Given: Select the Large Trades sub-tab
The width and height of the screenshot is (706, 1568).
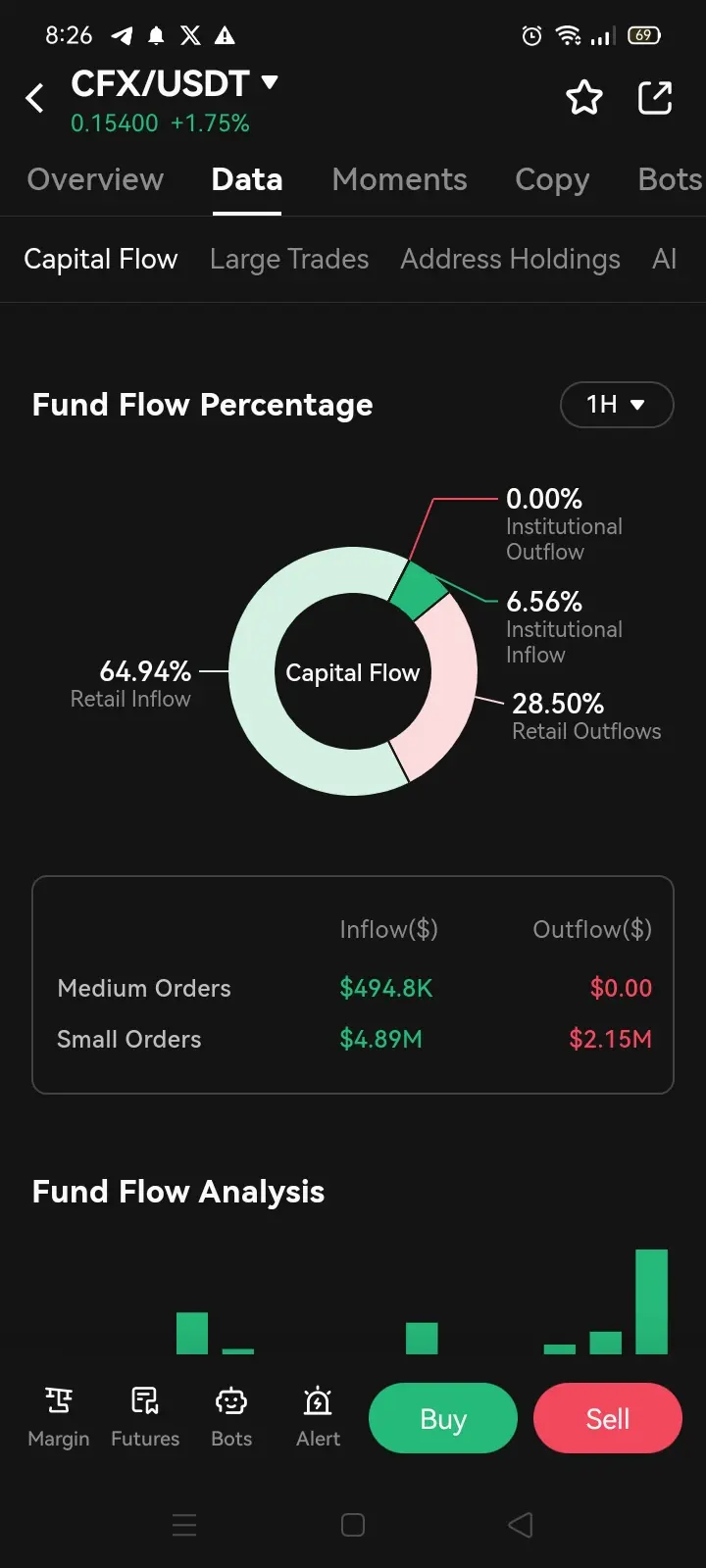Looking at the screenshot, I should click(289, 259).
